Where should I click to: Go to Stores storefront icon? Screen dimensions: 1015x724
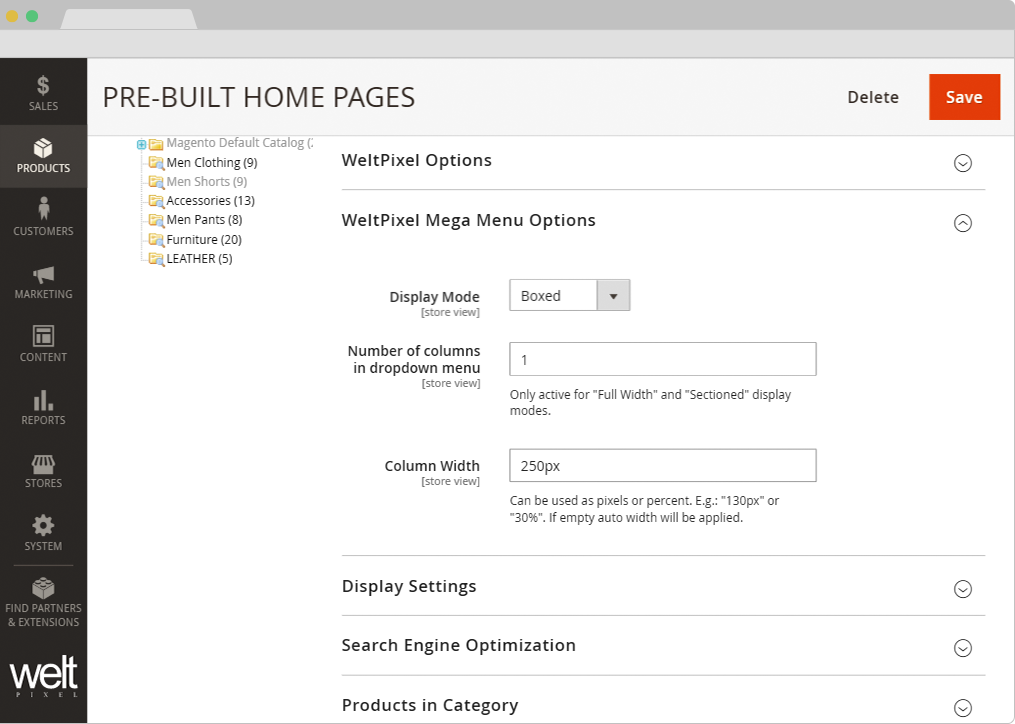(x=43, y=464)
